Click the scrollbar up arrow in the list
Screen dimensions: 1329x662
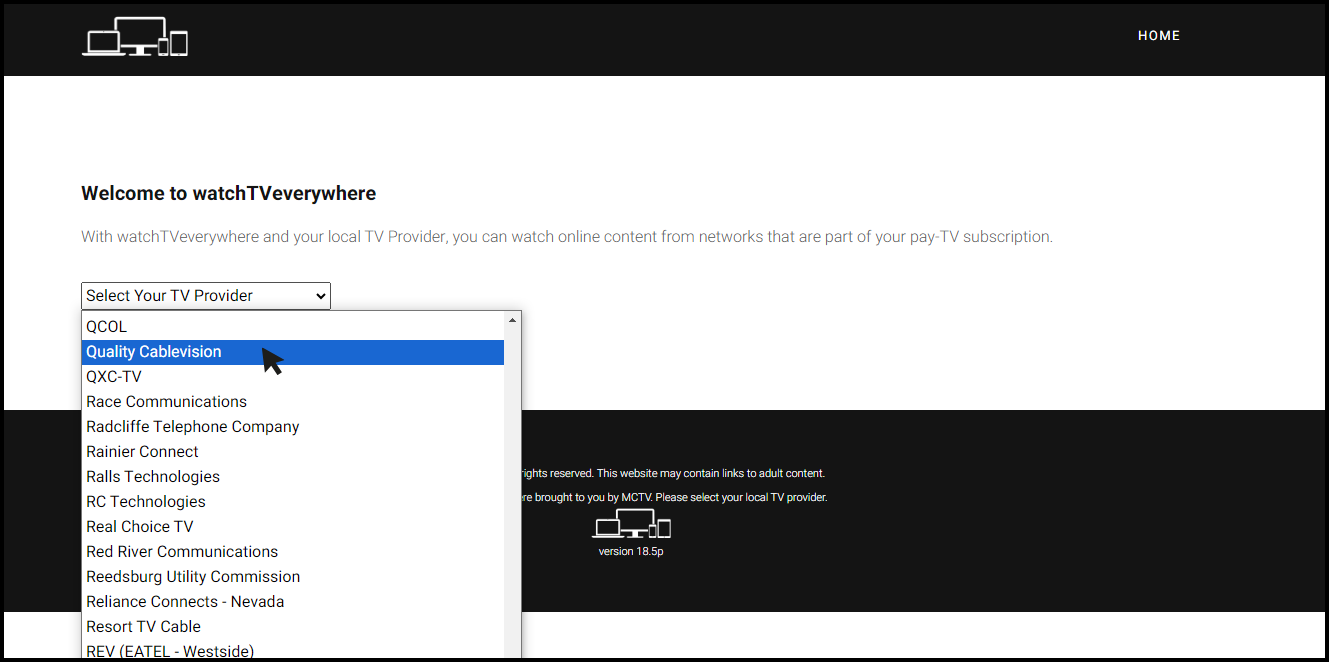[x=512, y=318]
